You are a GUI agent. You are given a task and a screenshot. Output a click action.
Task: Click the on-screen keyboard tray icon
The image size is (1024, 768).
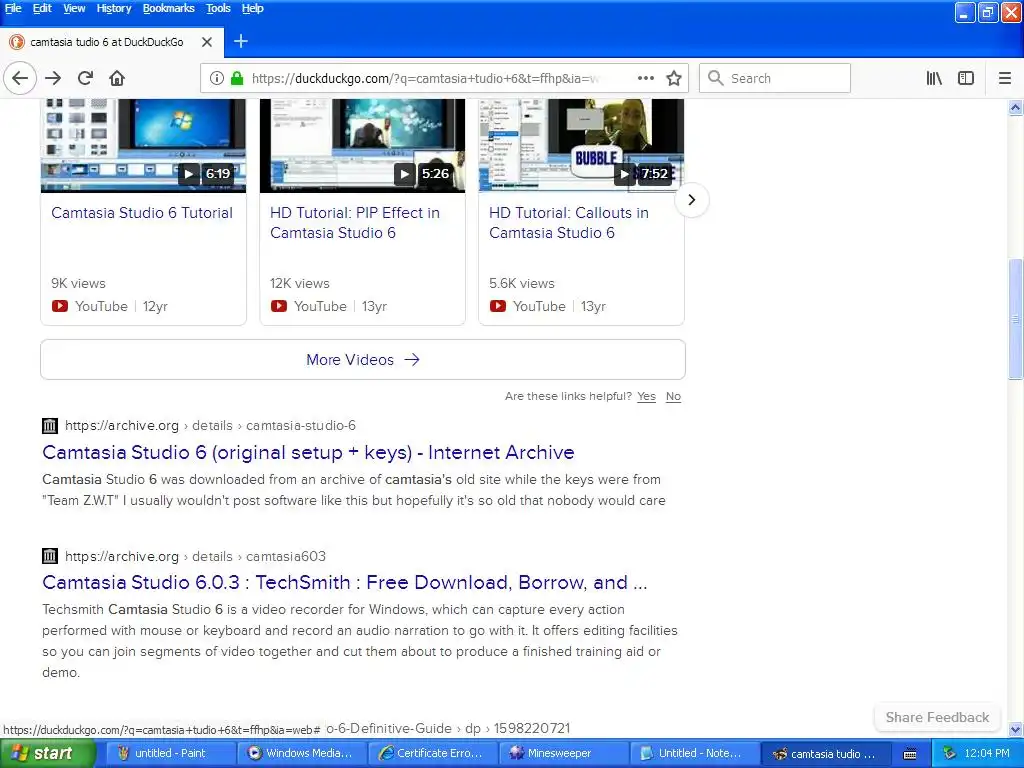[x=910, y=754]
